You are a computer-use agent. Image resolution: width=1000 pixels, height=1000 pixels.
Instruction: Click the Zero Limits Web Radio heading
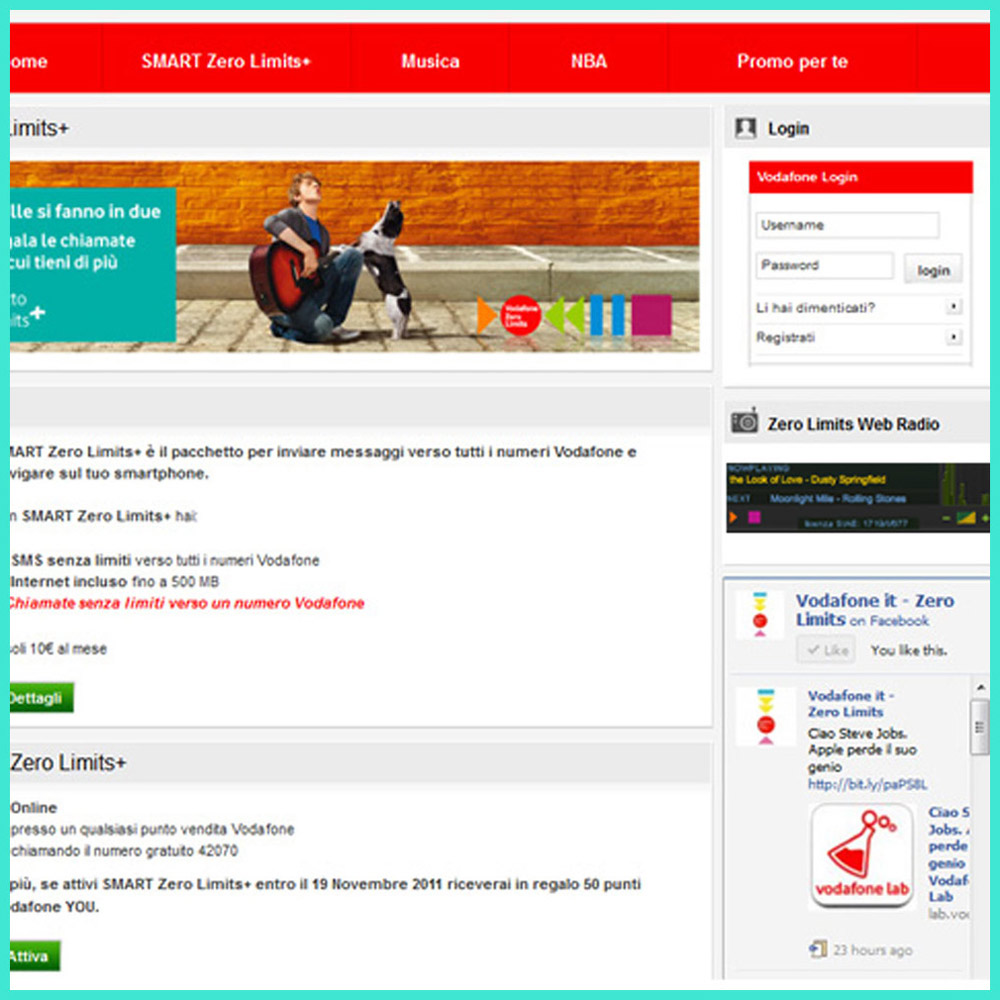click(x=853, y=424)
